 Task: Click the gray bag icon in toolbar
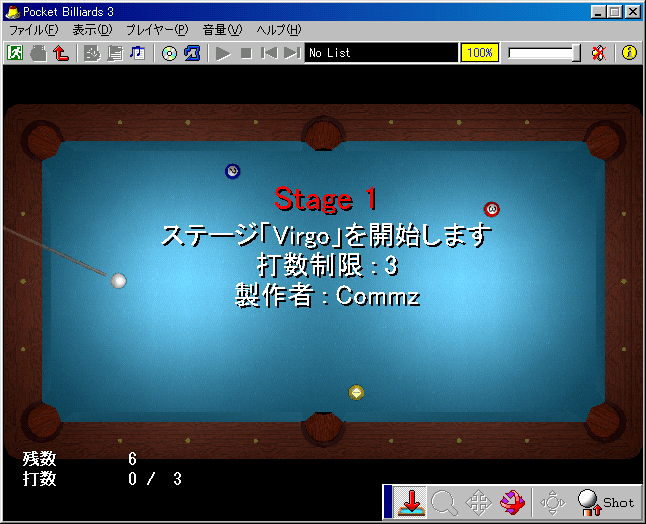coord(38,53)
